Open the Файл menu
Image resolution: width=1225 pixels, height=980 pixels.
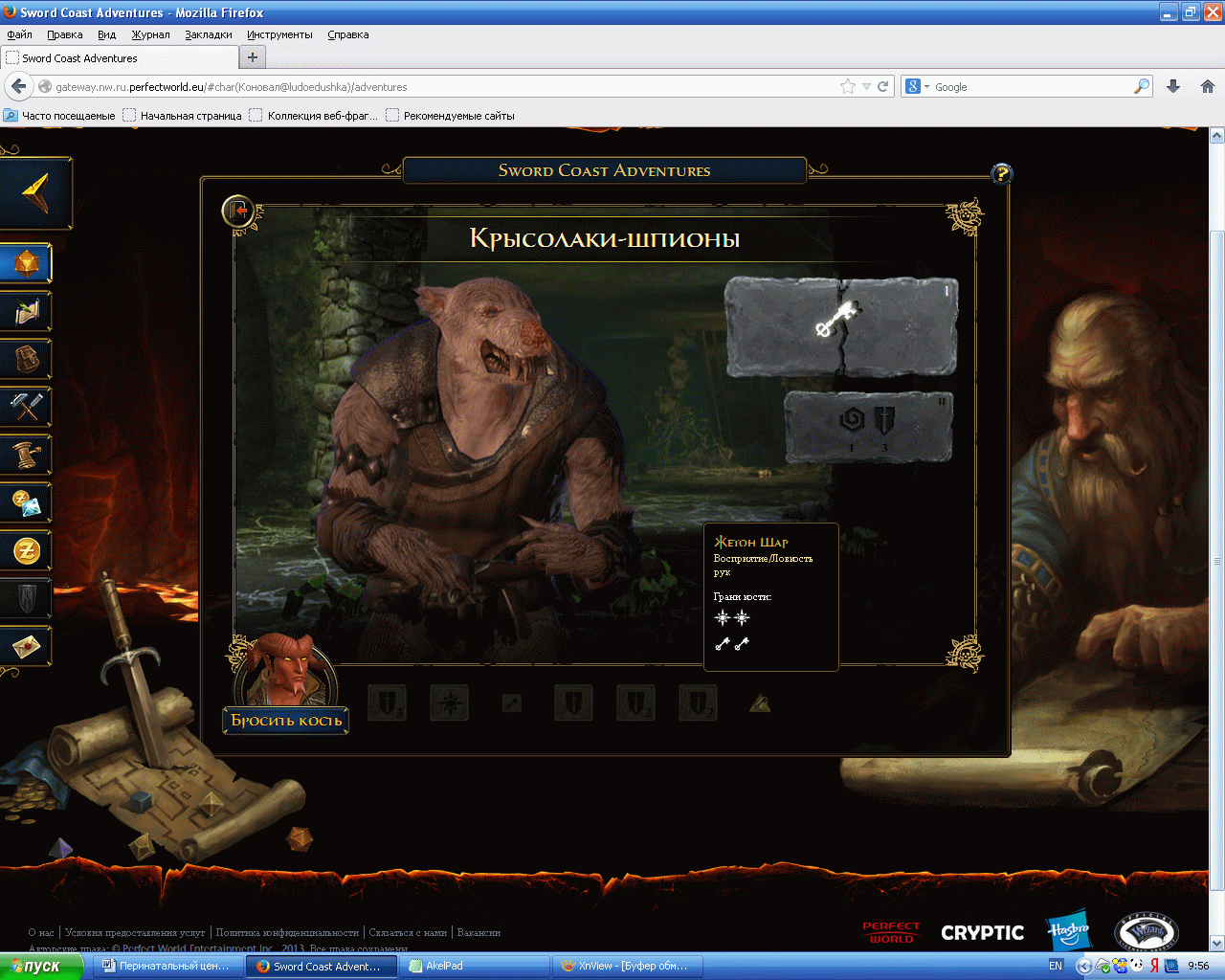point(19,34)
